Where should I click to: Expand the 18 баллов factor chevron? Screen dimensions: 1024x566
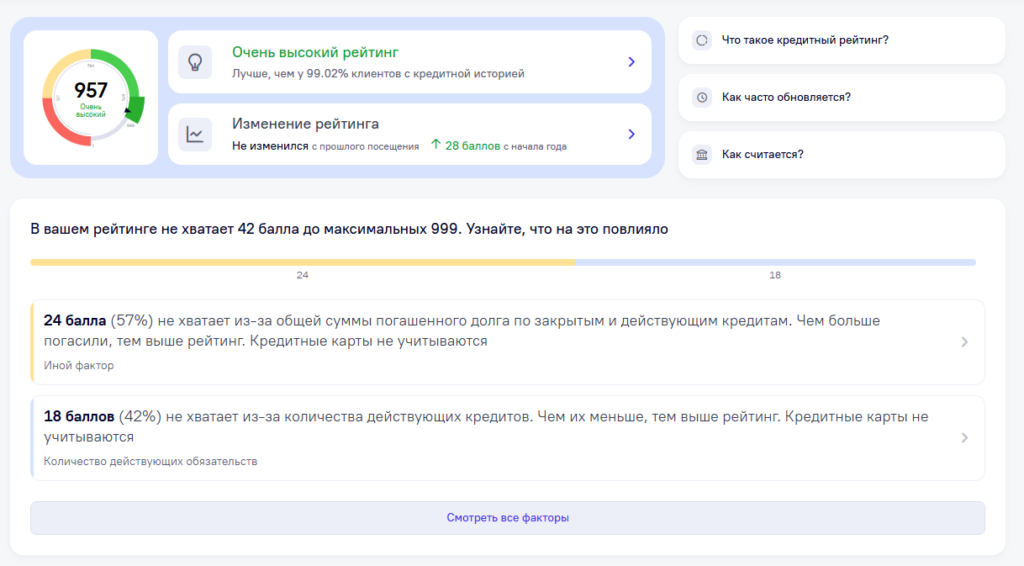(x=965, y=438)
